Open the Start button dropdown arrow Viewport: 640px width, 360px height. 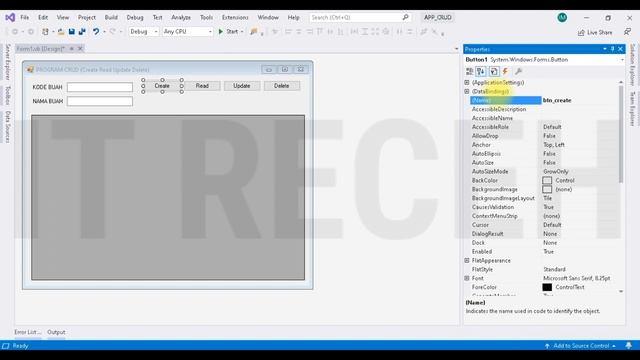tap(242, 31)
